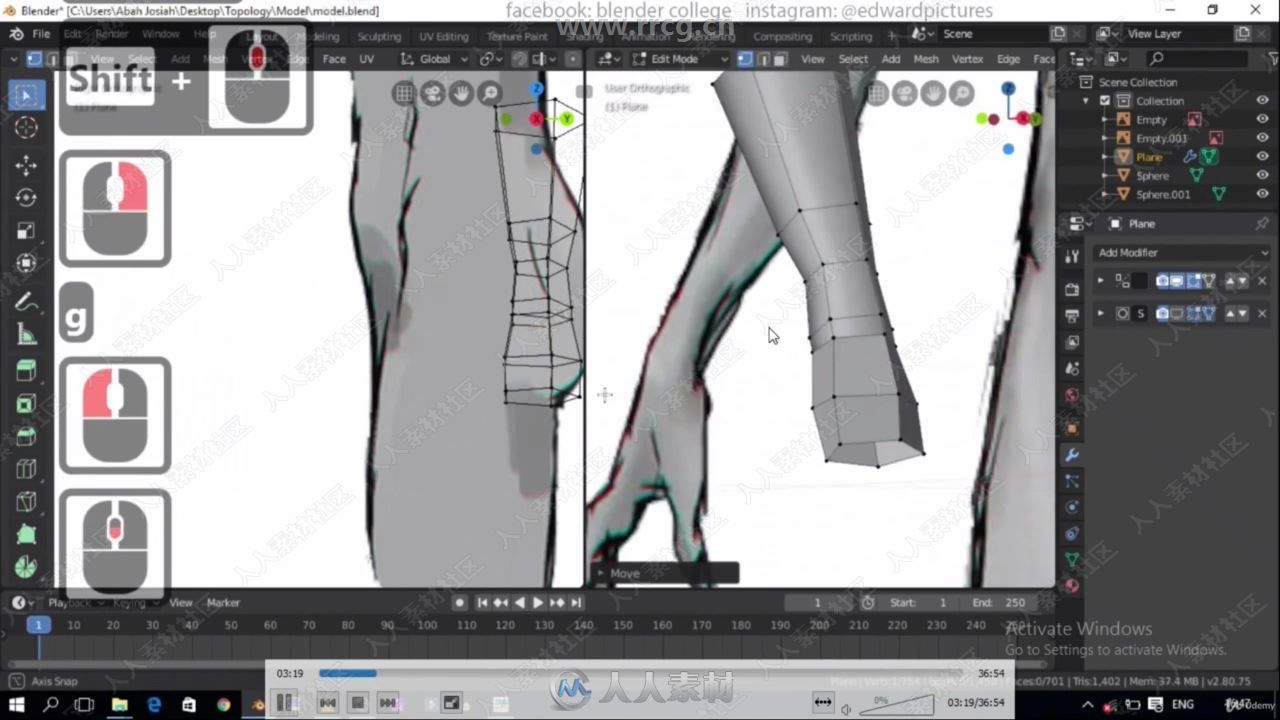The image size is (1280, 720).
Task: Select the Inset Faces tool
Action: [26, 404]
